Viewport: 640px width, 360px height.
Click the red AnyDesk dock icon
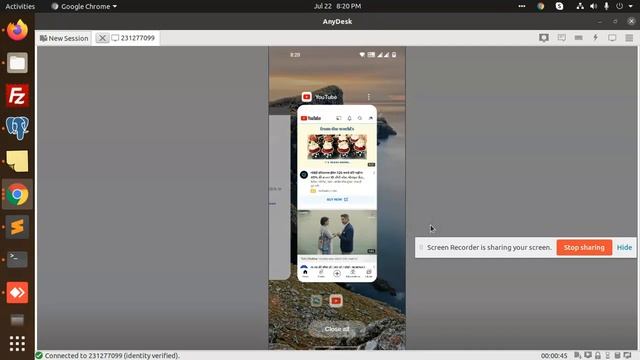pyautogui.click(x=17, y=292)
